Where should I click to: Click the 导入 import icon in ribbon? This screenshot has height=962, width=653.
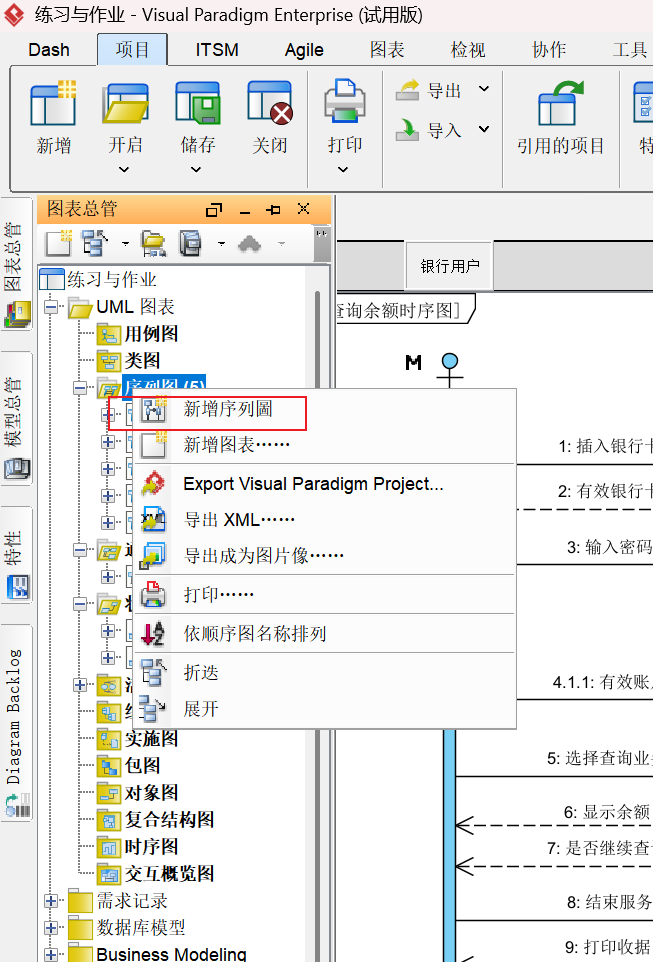pos(407,129)
